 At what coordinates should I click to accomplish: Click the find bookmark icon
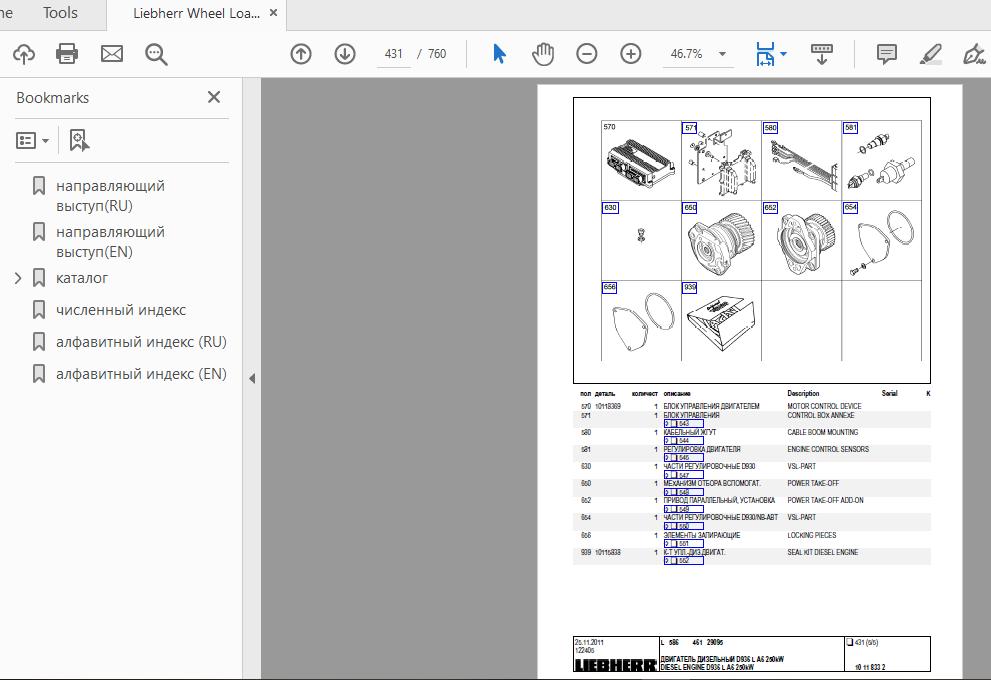point(79,140)
